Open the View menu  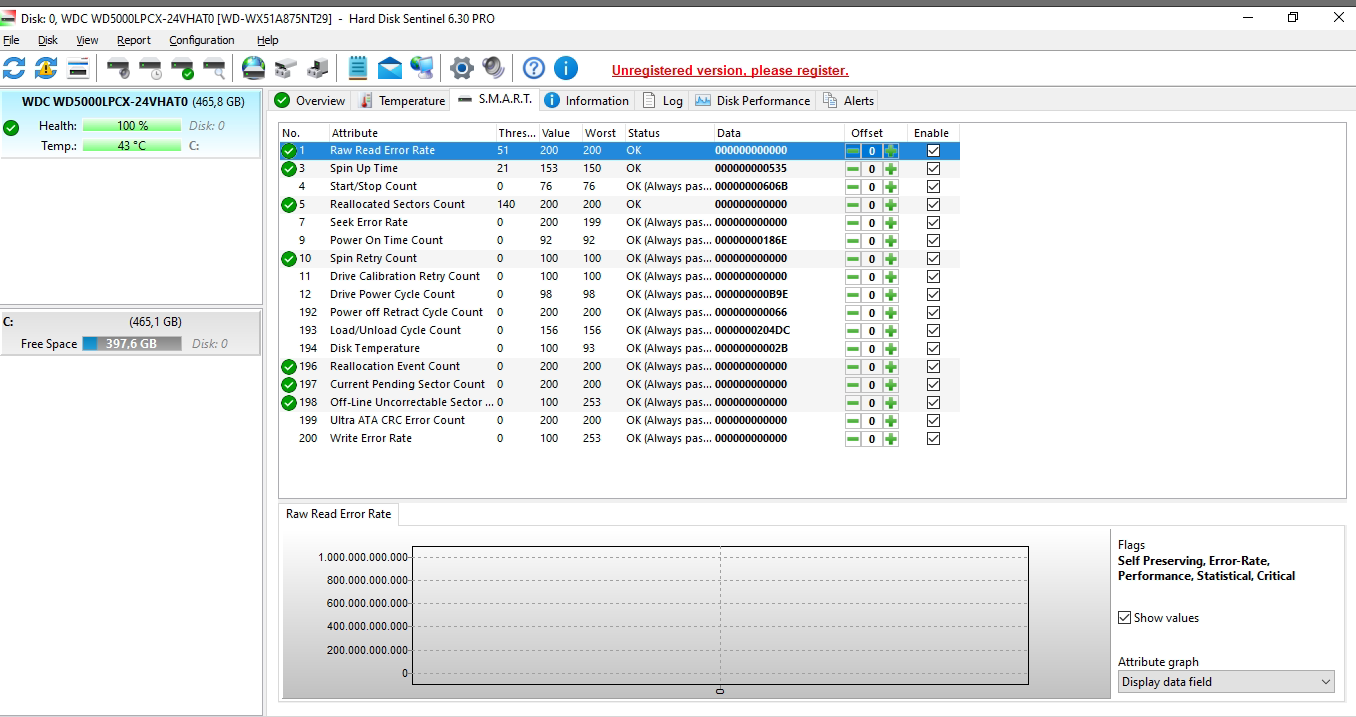pyautogui.click(x=87, y=40)
